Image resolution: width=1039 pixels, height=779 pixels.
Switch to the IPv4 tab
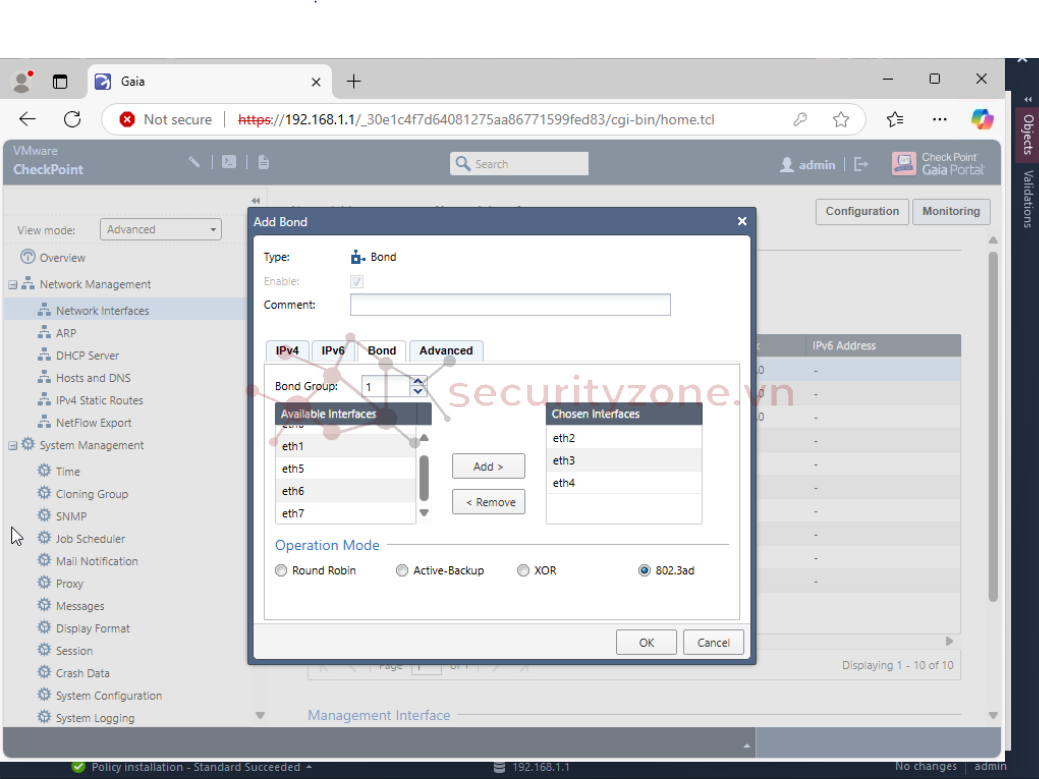287,350
